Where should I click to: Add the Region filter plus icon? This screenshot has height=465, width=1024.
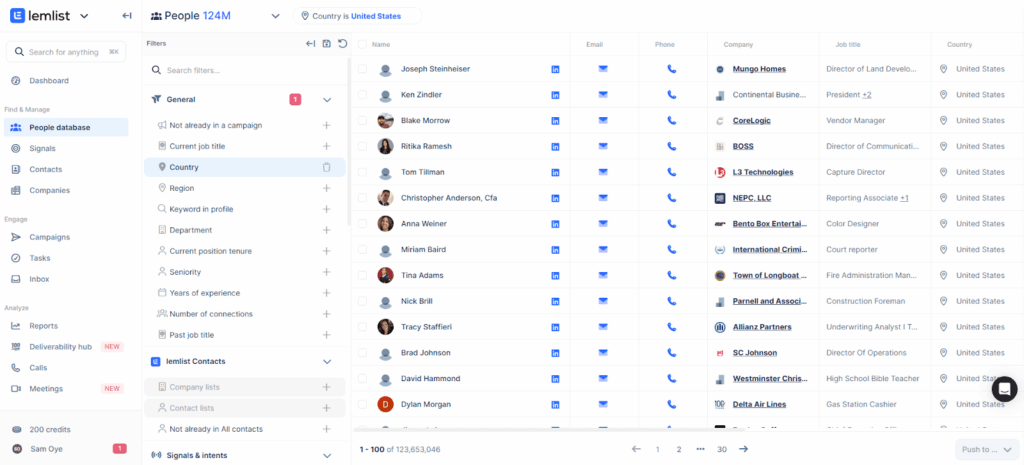(327, 188)
